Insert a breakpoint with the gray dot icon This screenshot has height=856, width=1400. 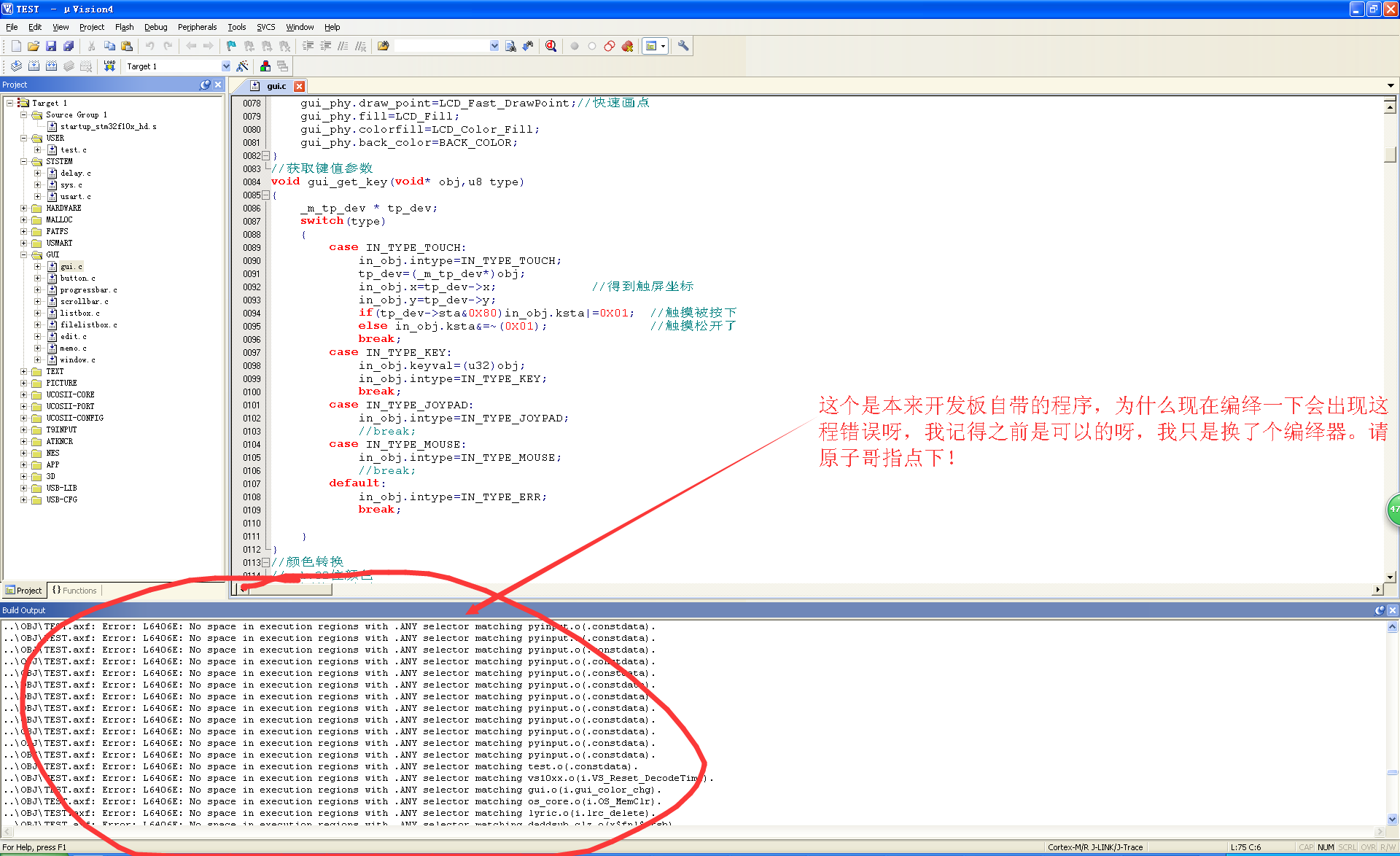point(575,46)
